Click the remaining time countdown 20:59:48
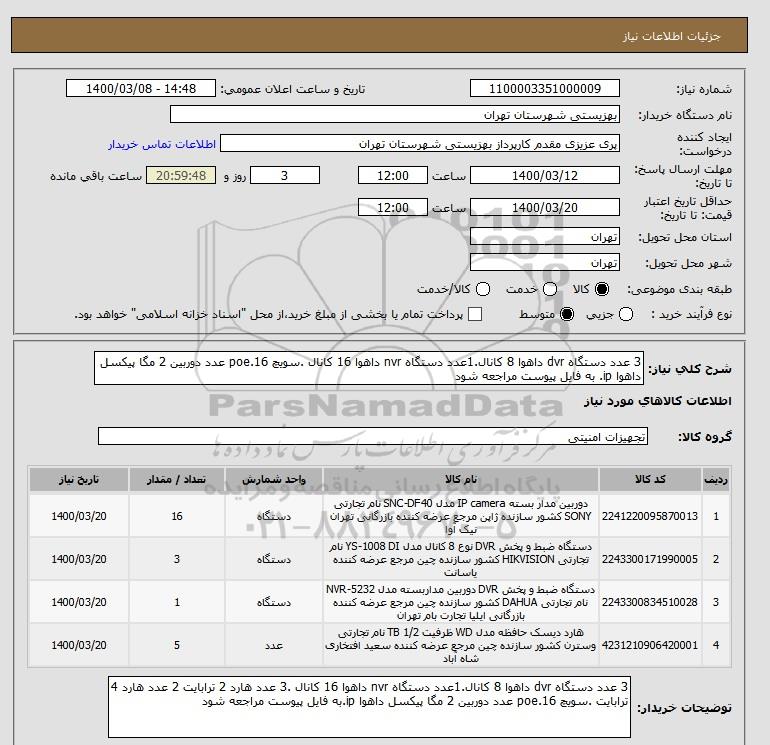 coord(181,175)
